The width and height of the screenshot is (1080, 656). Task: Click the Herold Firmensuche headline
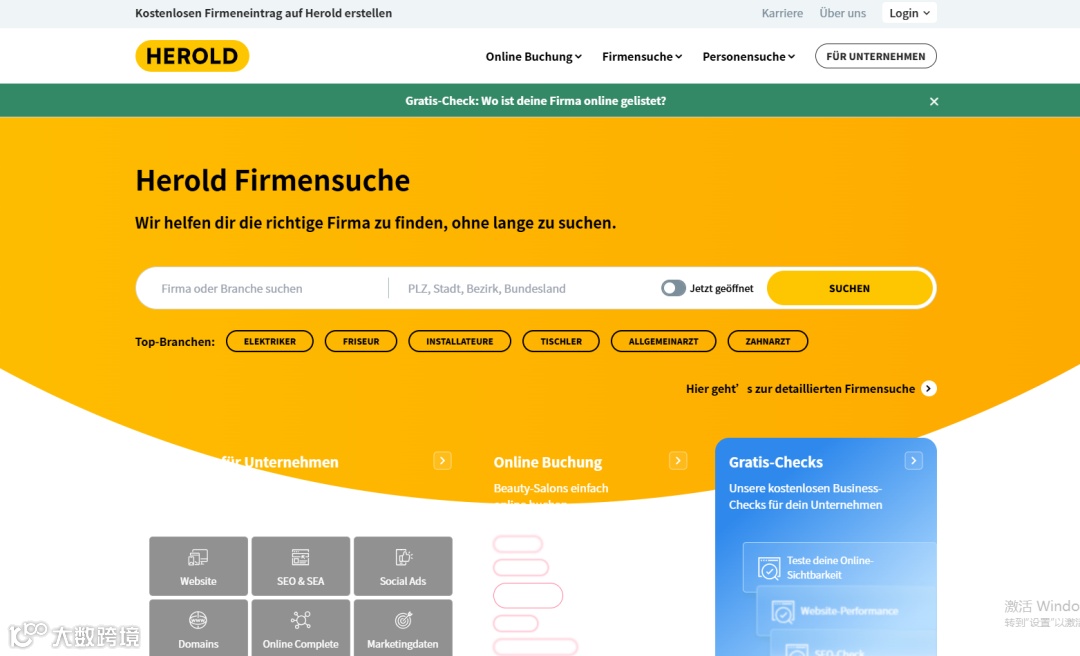[273, 181]
